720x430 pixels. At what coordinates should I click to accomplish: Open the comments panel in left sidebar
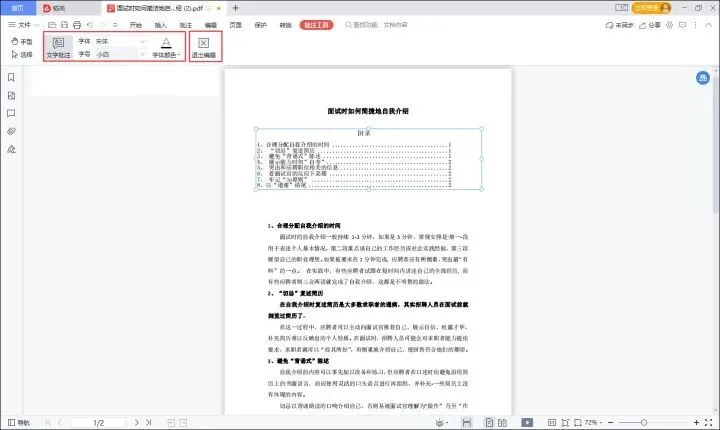(x=11, y=113)
